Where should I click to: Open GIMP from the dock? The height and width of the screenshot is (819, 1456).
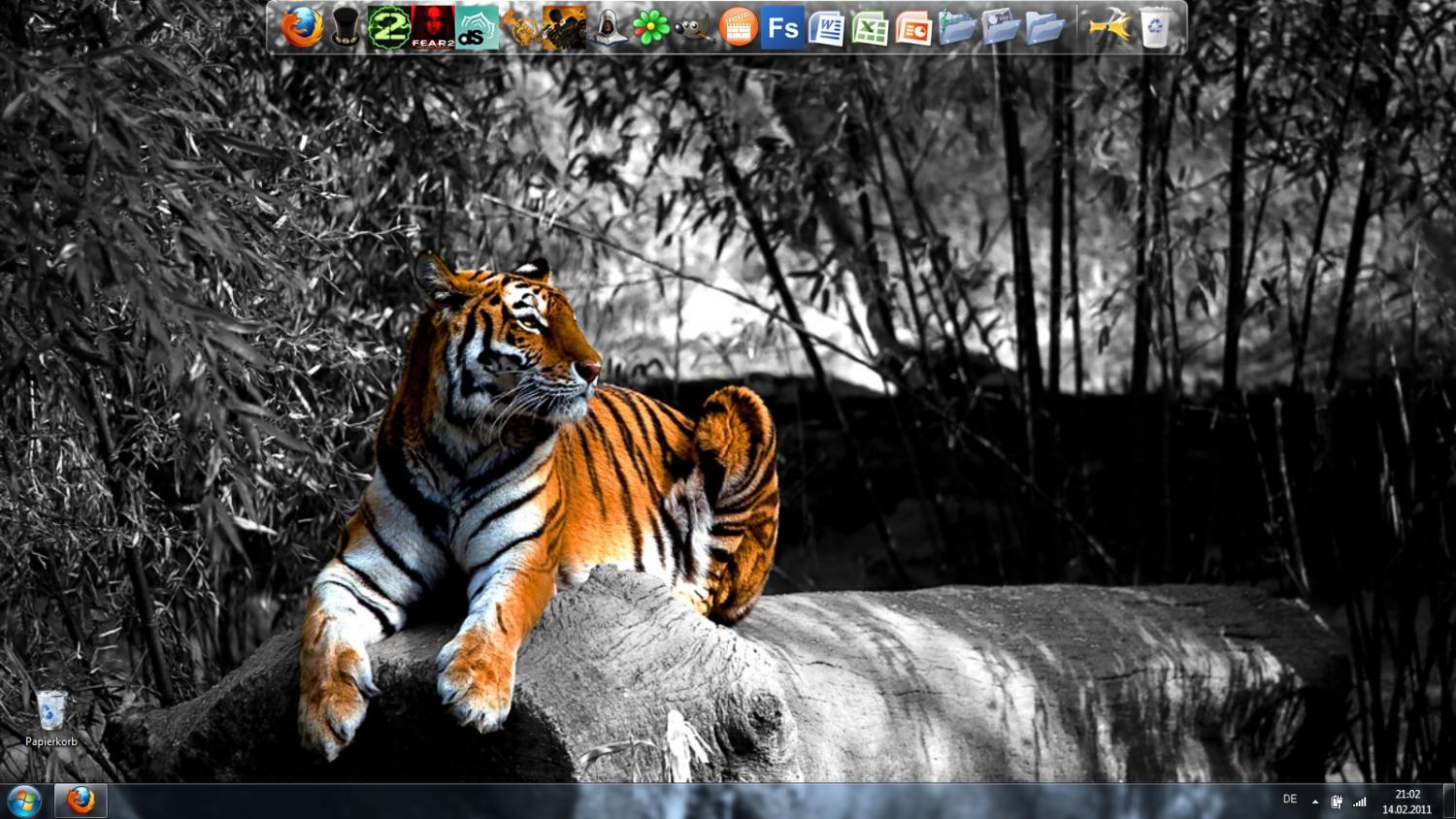(694, 28)
